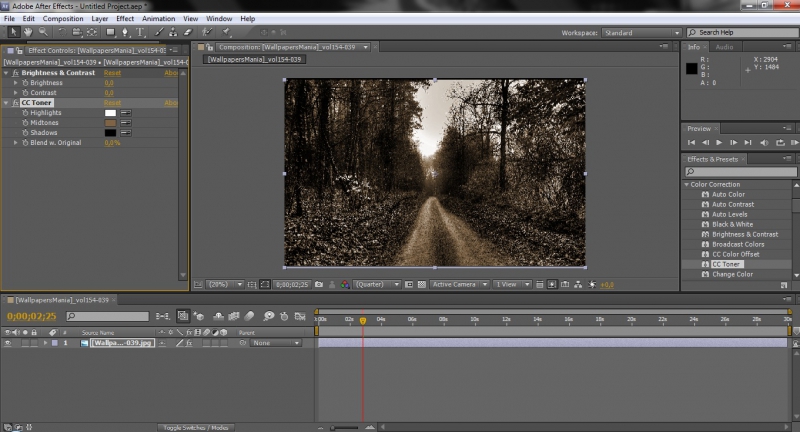
Task: Switch to the Audio tab
Action: pyautogui.click(x=724, y=47)
